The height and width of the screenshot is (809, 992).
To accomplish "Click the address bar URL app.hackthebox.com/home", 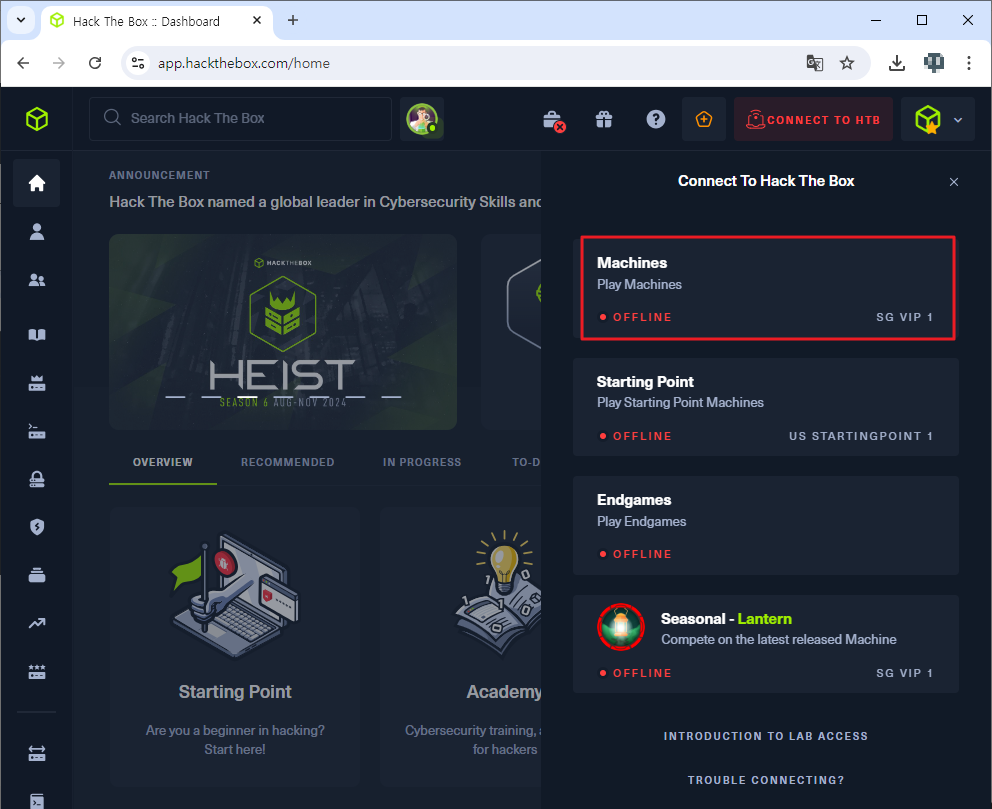I will 244,63.
